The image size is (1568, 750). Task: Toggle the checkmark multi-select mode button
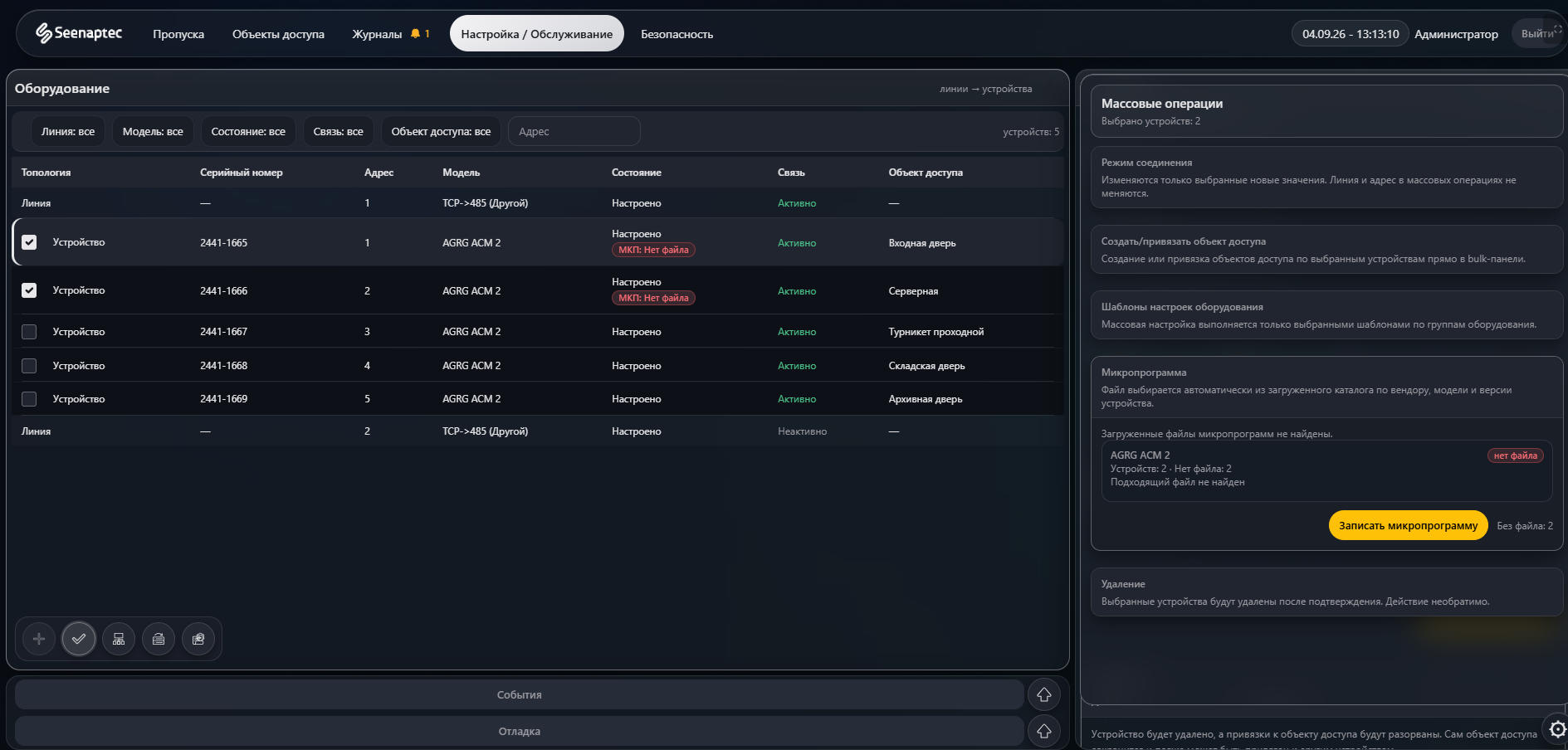click(x=79, y=639)
